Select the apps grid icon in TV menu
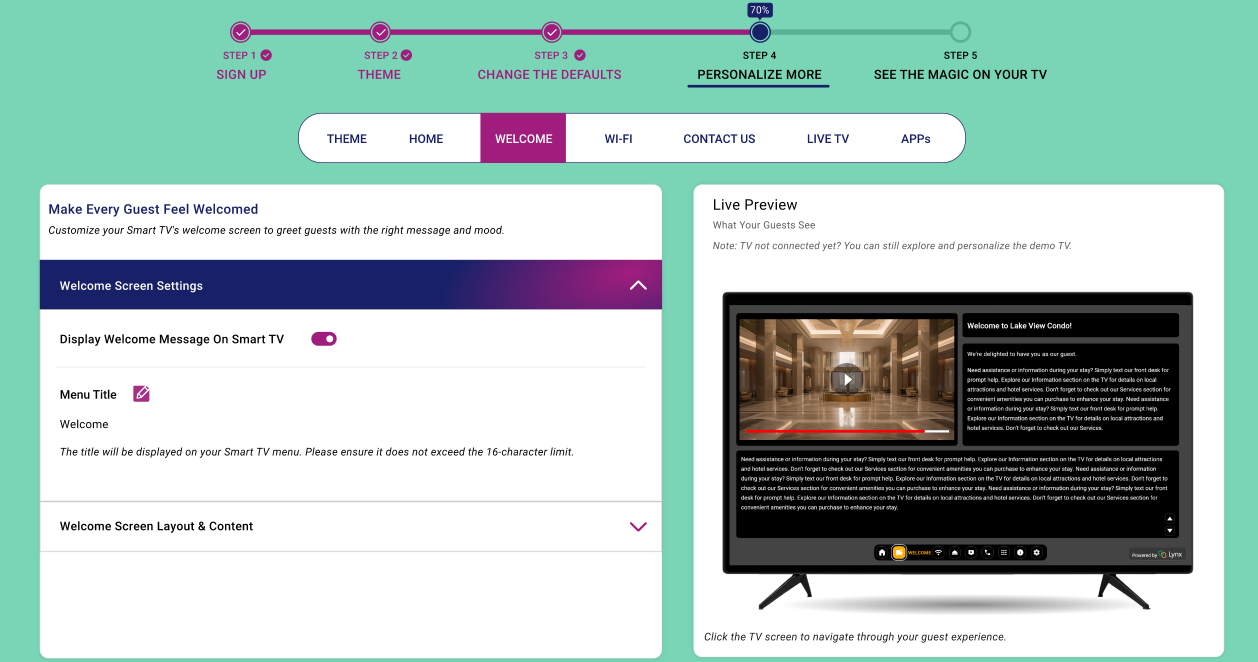The height and width of the screenshot is (662, 1258). click(x=1004, y=552)
